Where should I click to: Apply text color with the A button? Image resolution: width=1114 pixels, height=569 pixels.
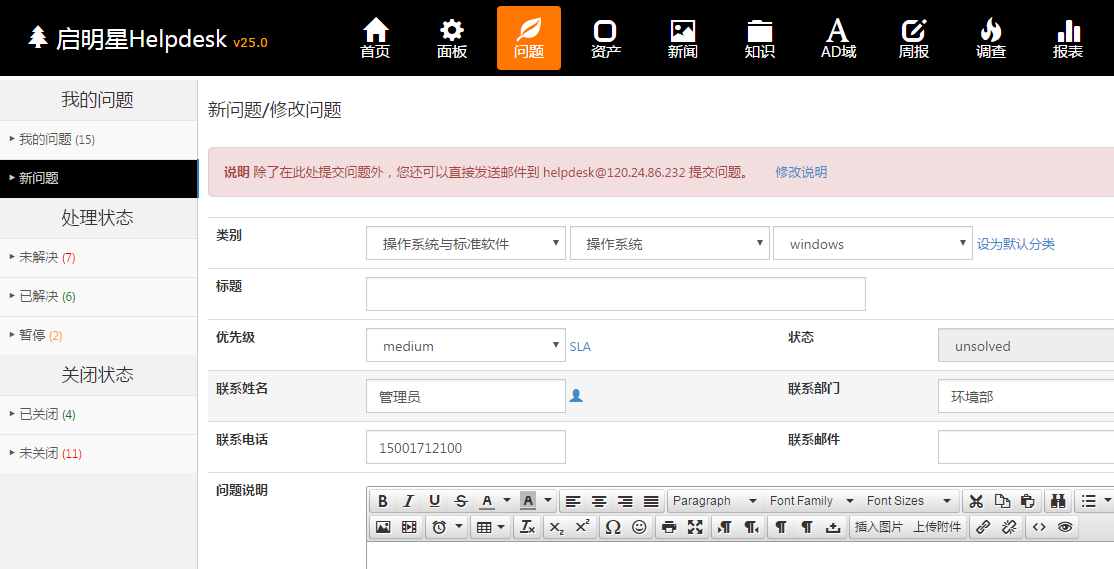[x=487, y=502]
